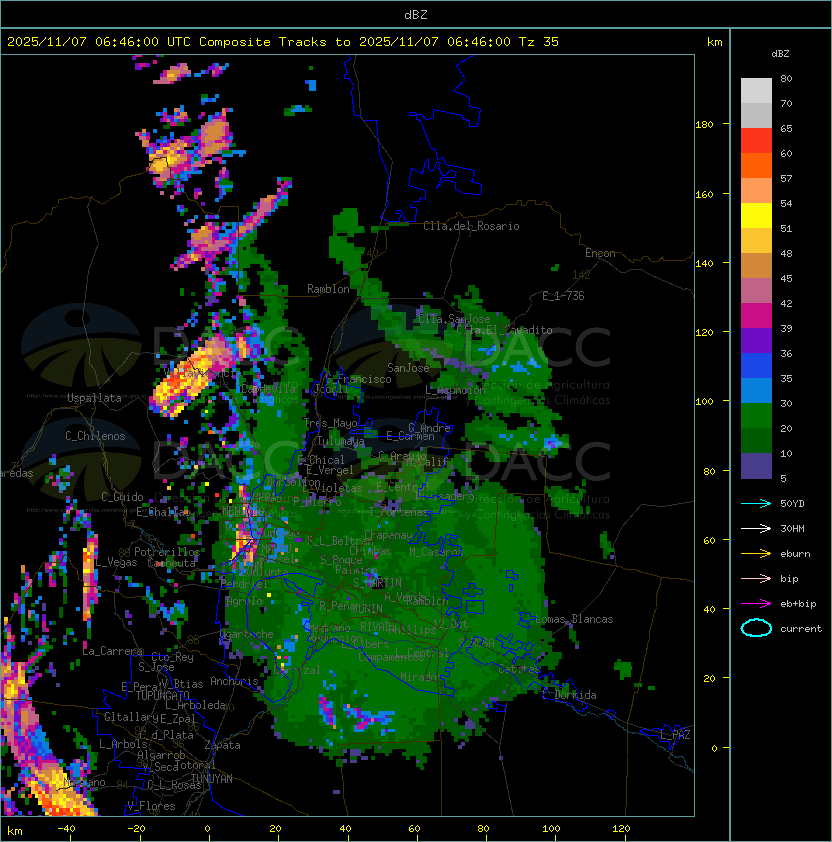The height and width of the screenshot is (842, 832).
Task: Click the JUNIN place label
Action: [368, 608]
